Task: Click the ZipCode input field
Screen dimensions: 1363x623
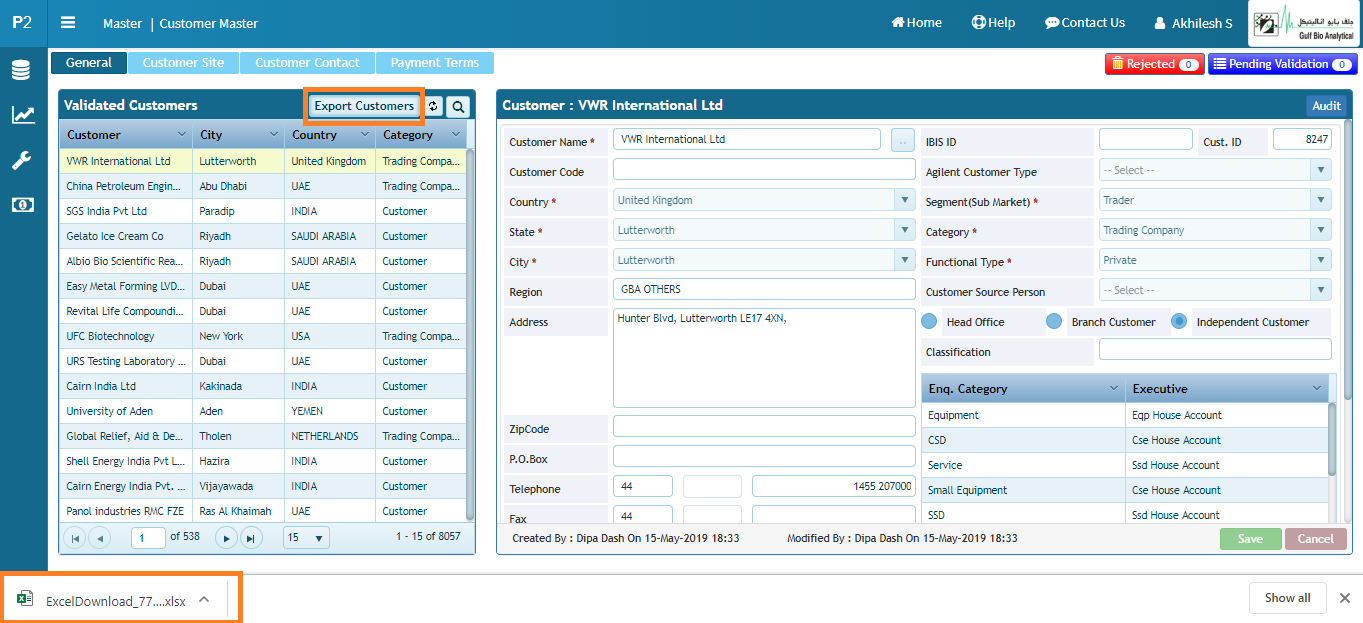Action: (764, 426)
